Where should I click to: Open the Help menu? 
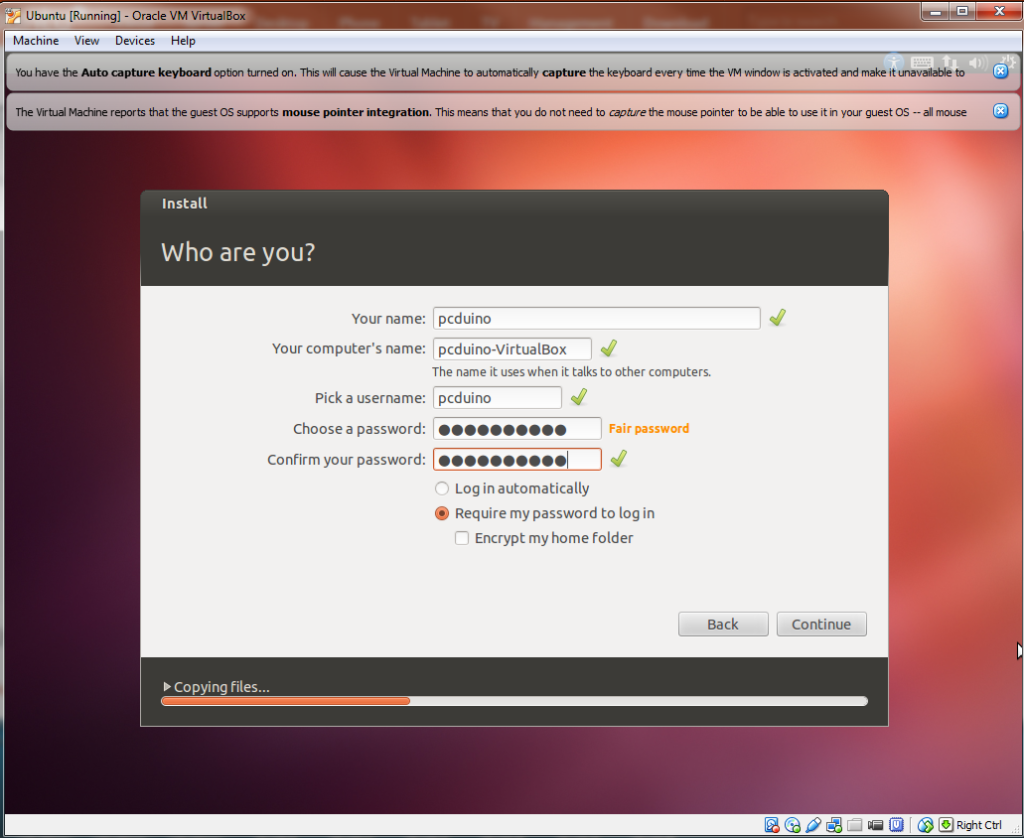click(x=183, y=40)
